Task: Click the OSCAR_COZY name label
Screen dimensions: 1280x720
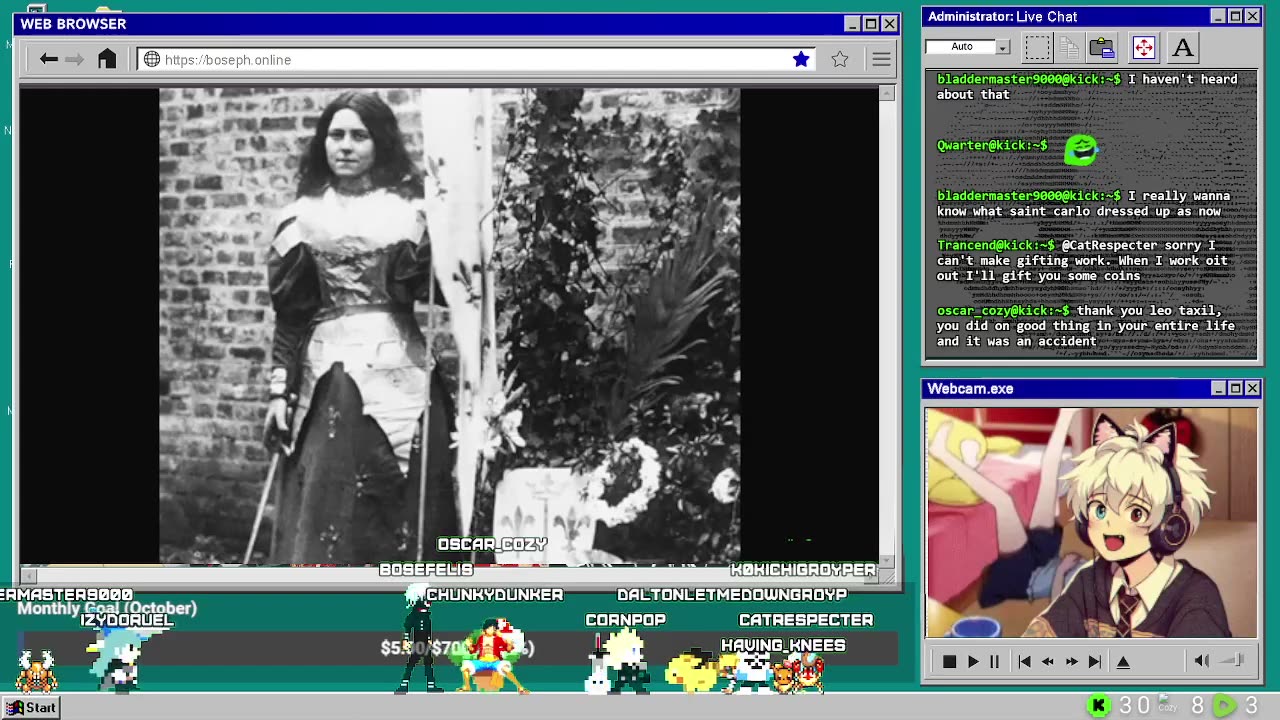Action: tap(492, 544)
